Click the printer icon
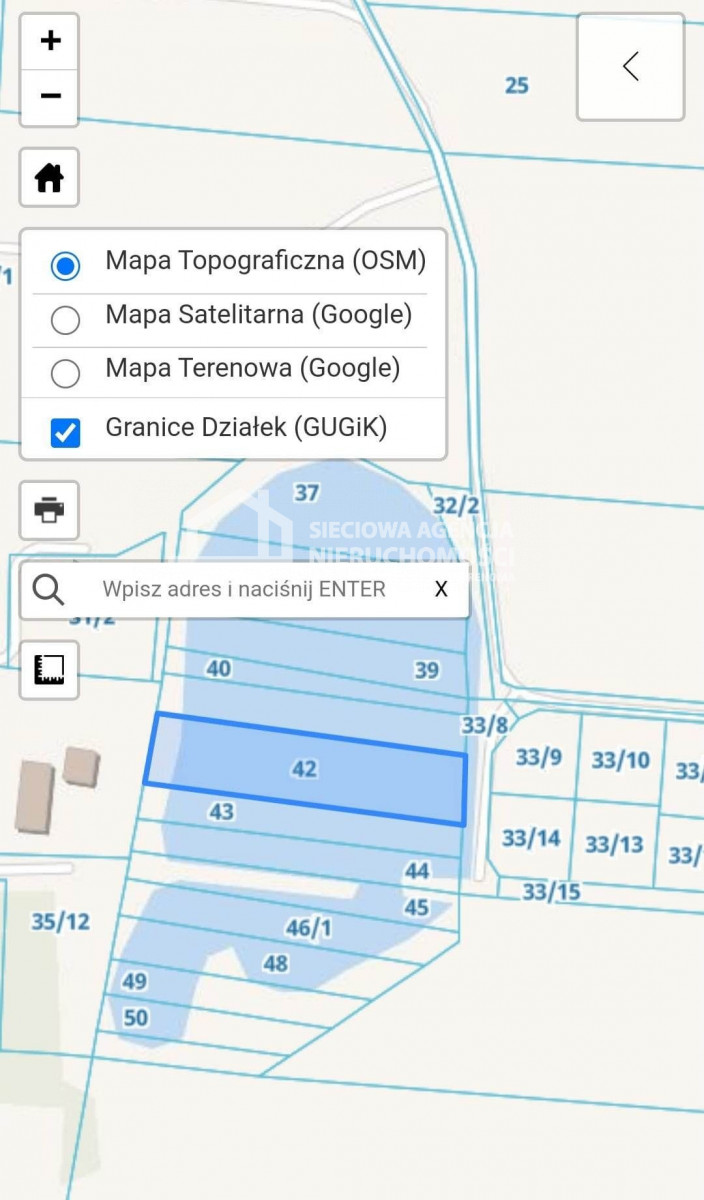704x1200 pixels. coord(49,510)
